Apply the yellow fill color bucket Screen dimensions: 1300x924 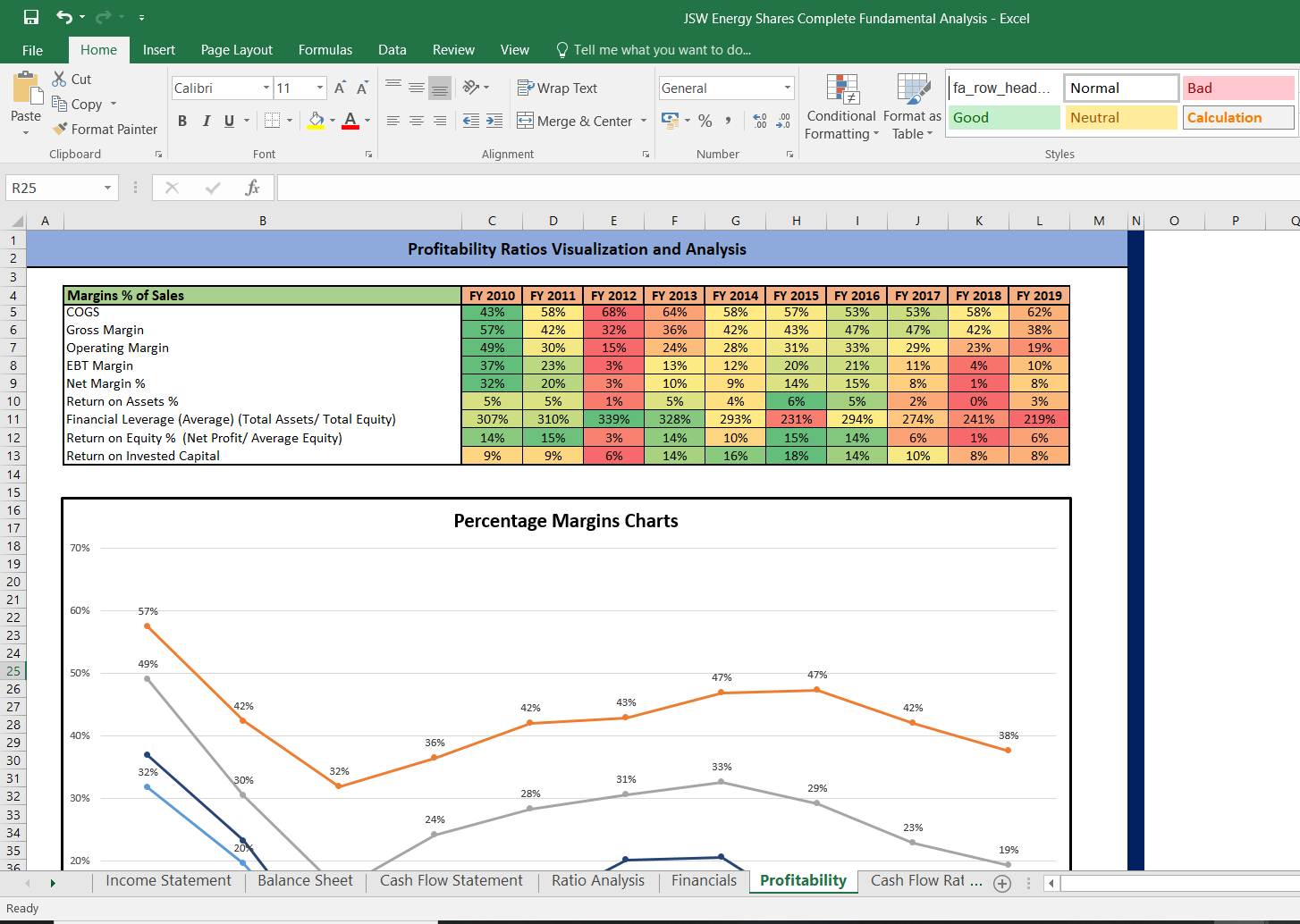point(317,121)
